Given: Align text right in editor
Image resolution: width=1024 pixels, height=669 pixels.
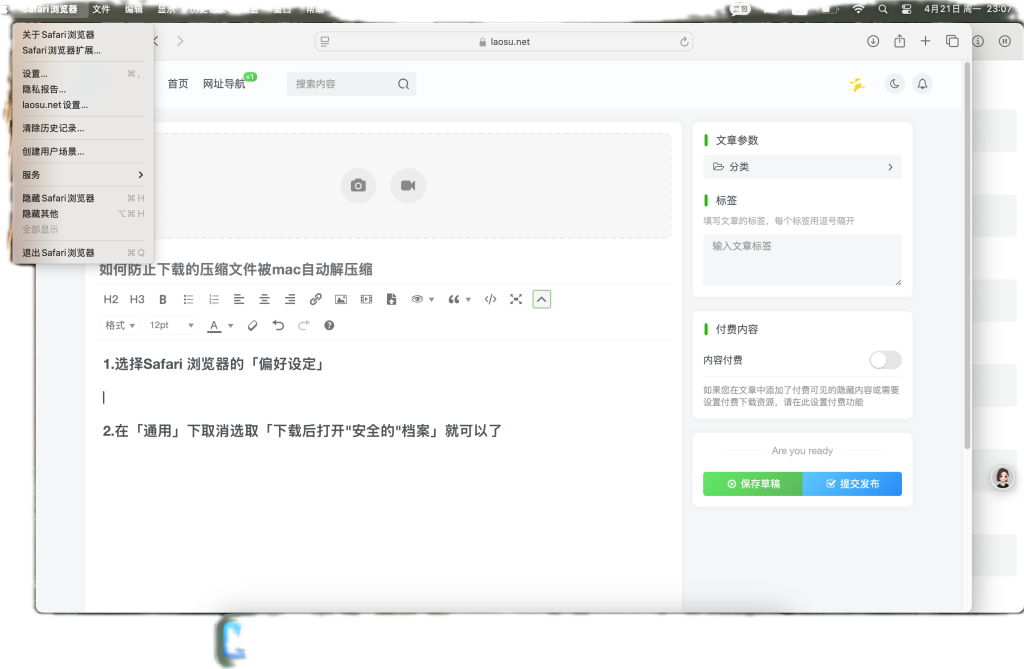Looking at the screenshot, I should (x=290, y=299).
